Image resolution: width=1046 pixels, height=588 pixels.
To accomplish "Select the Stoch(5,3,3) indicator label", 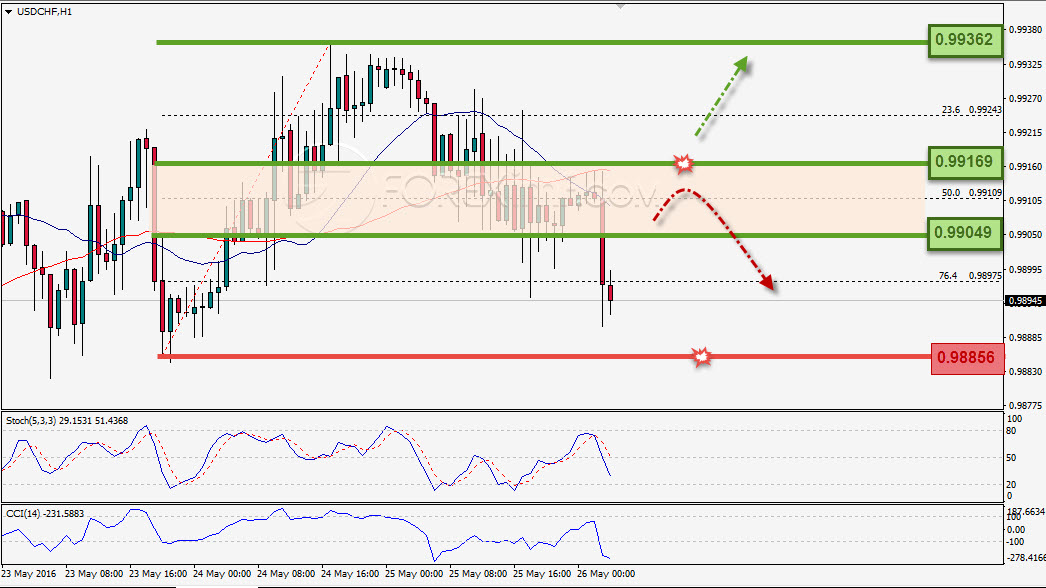I will point(67,421).
